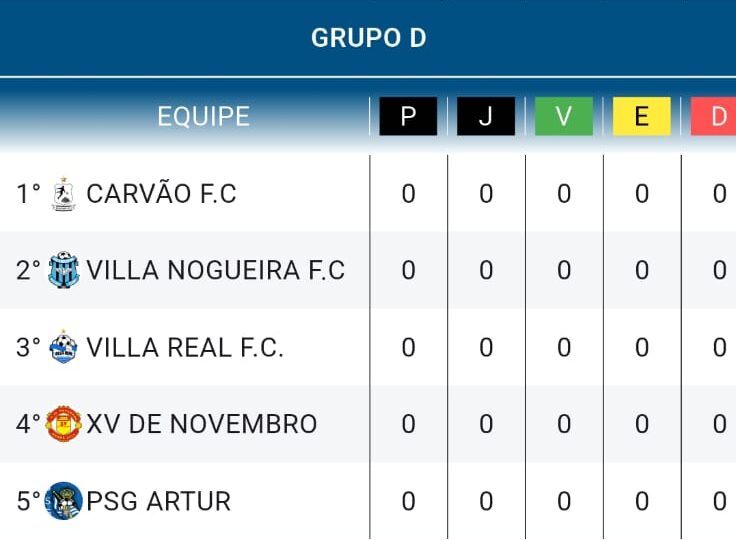736x540 pixels.
Task: Click the Carvão F.C team crest
Action: [x=63, y=193]
